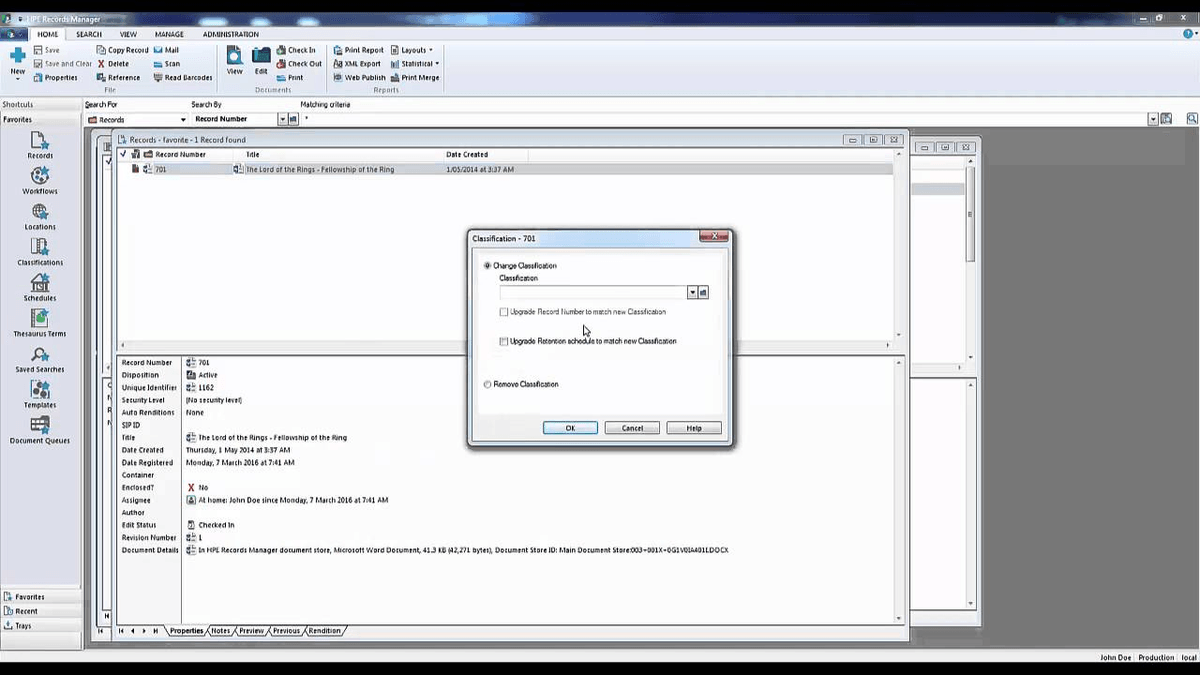Click the Delete ribbon command

pos(113,64)
